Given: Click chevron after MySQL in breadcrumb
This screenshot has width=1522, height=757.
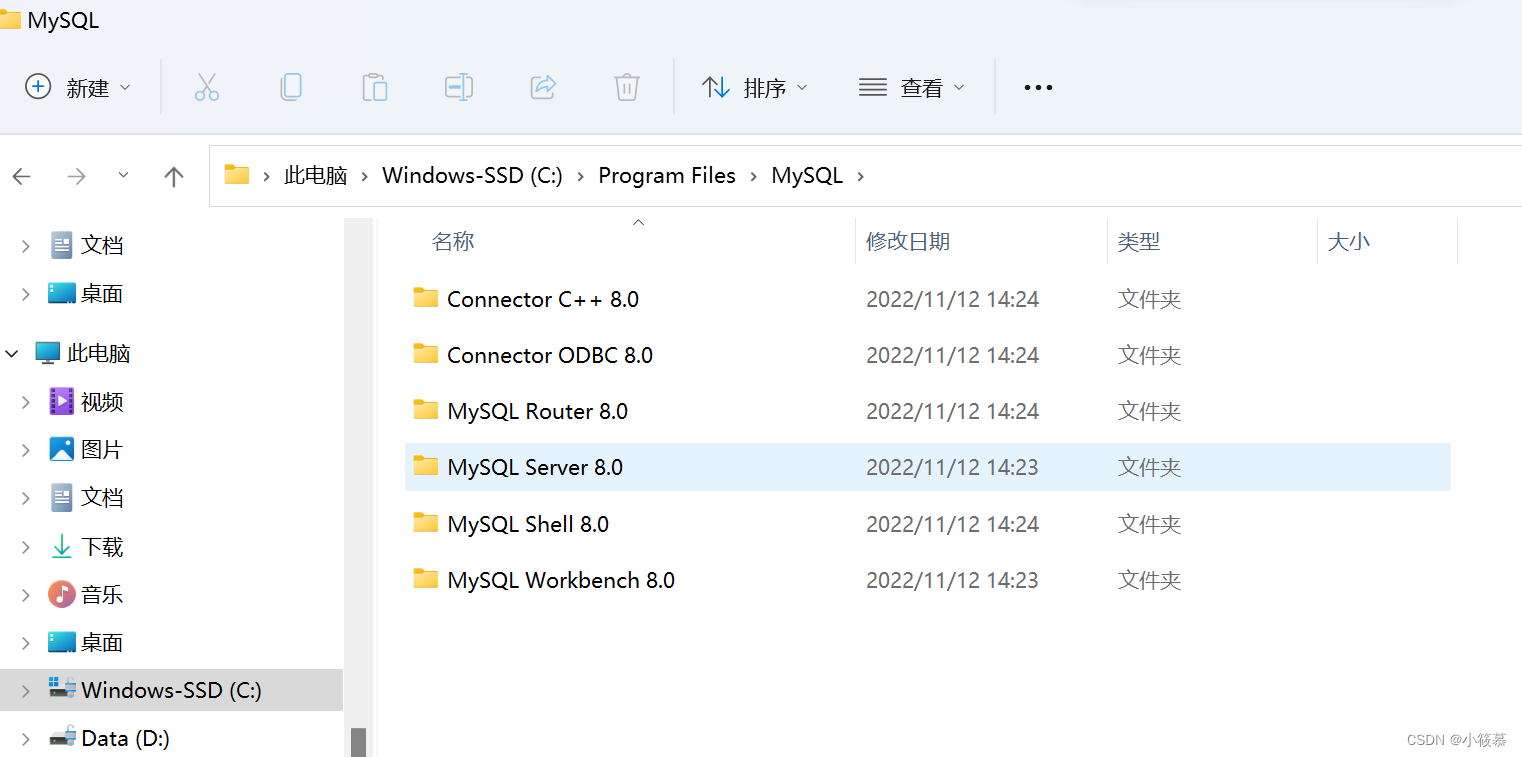Looking at the screenshot, I should [x=860, y=176].
